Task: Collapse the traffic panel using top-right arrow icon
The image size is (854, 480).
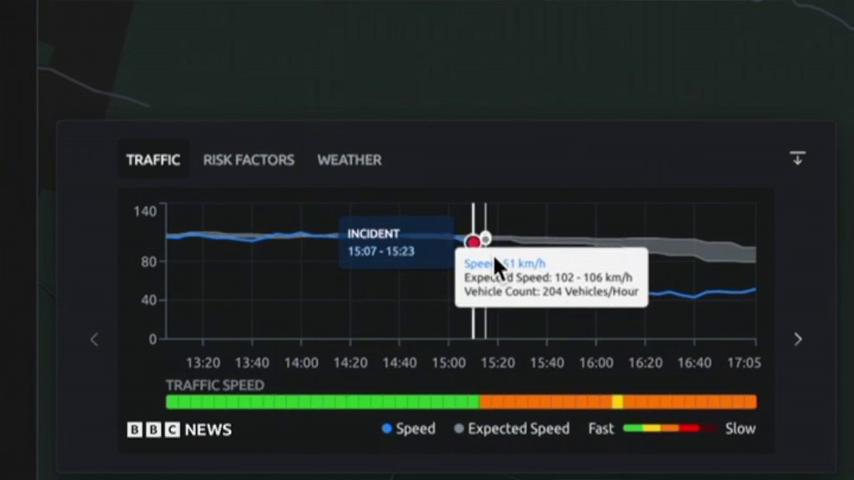Action: 797,159
